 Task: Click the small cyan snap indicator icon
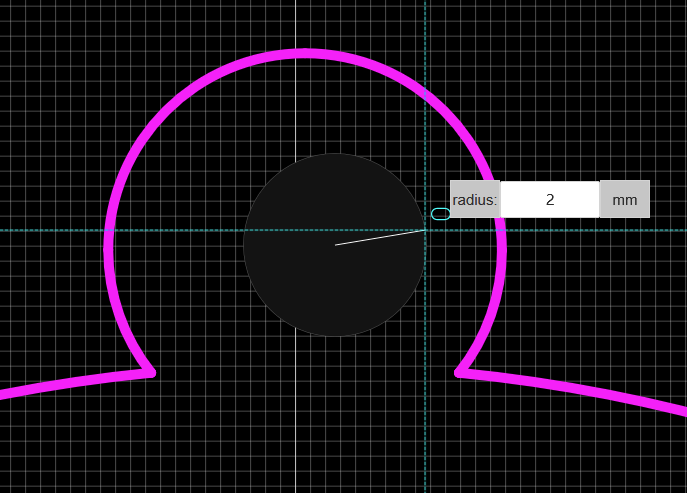(x=440, y=213)
